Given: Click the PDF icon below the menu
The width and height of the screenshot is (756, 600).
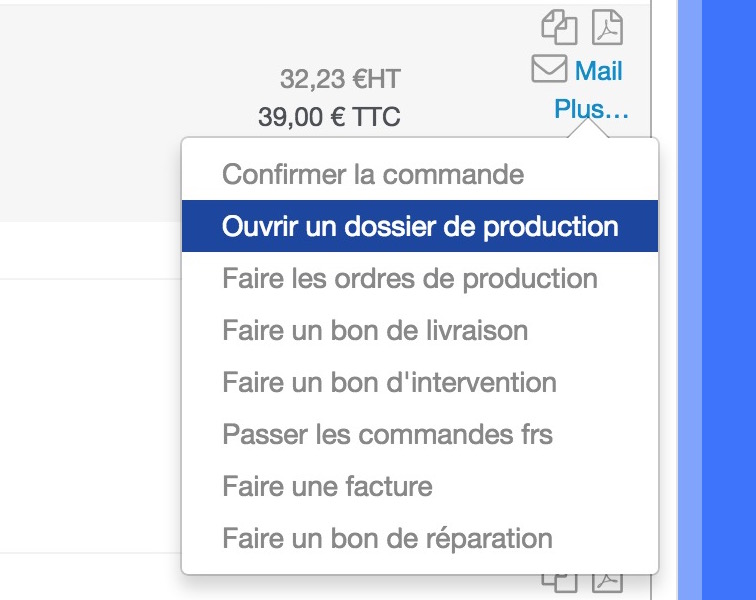Looking at the screenshot, I should 608,583.
